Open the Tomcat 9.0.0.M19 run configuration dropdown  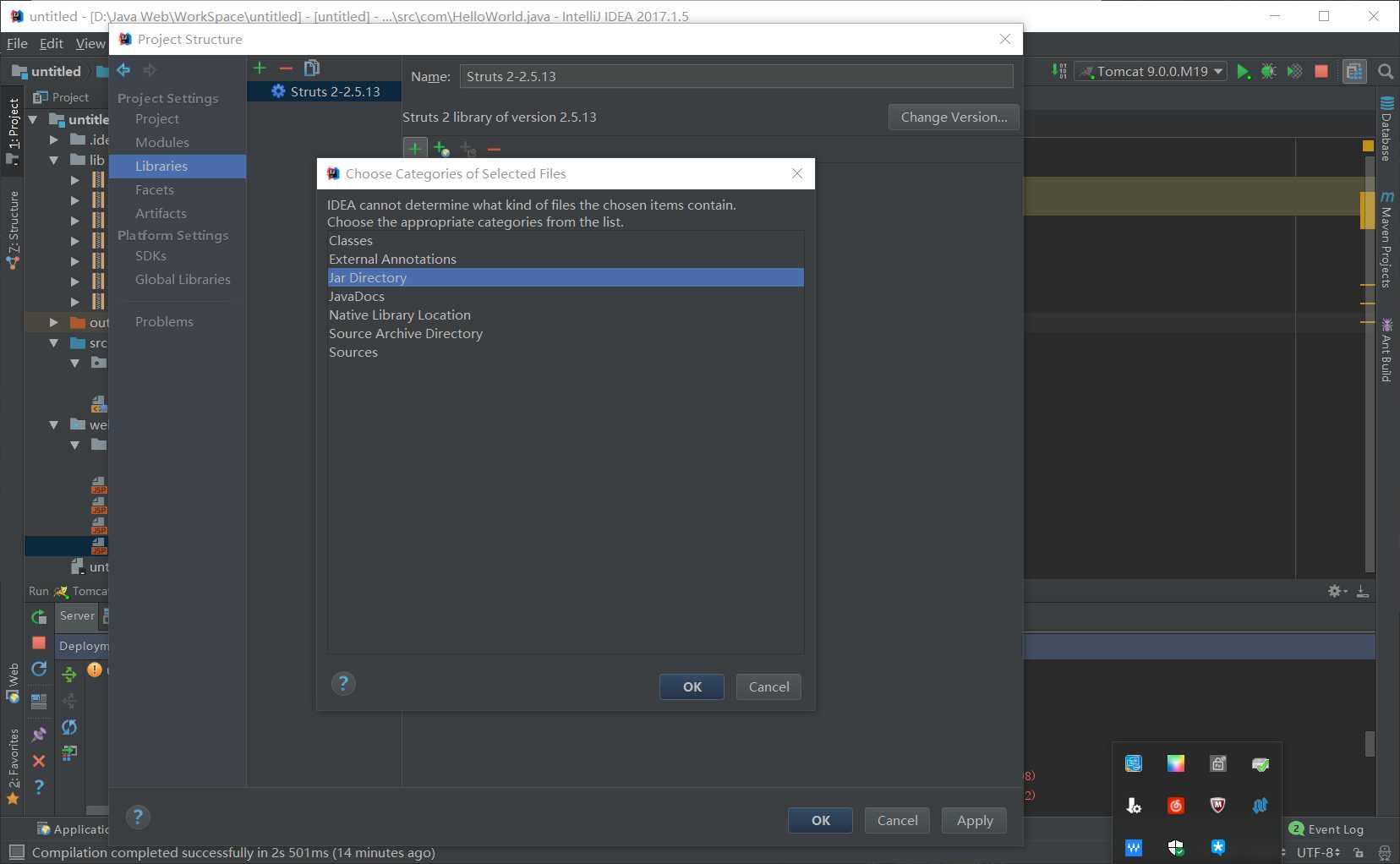(x=1151, y=72)
